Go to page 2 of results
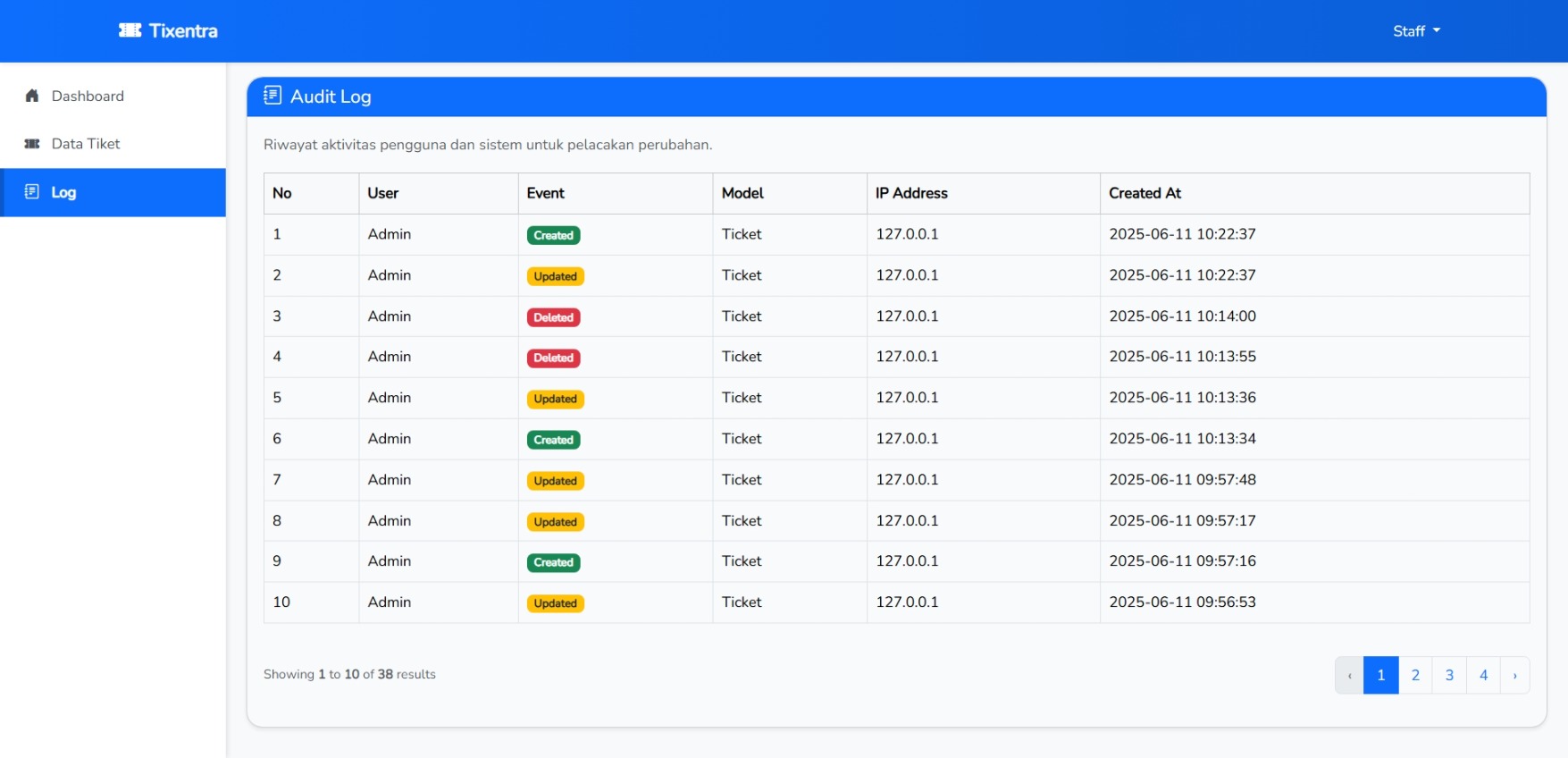 tap(1415, 676)
